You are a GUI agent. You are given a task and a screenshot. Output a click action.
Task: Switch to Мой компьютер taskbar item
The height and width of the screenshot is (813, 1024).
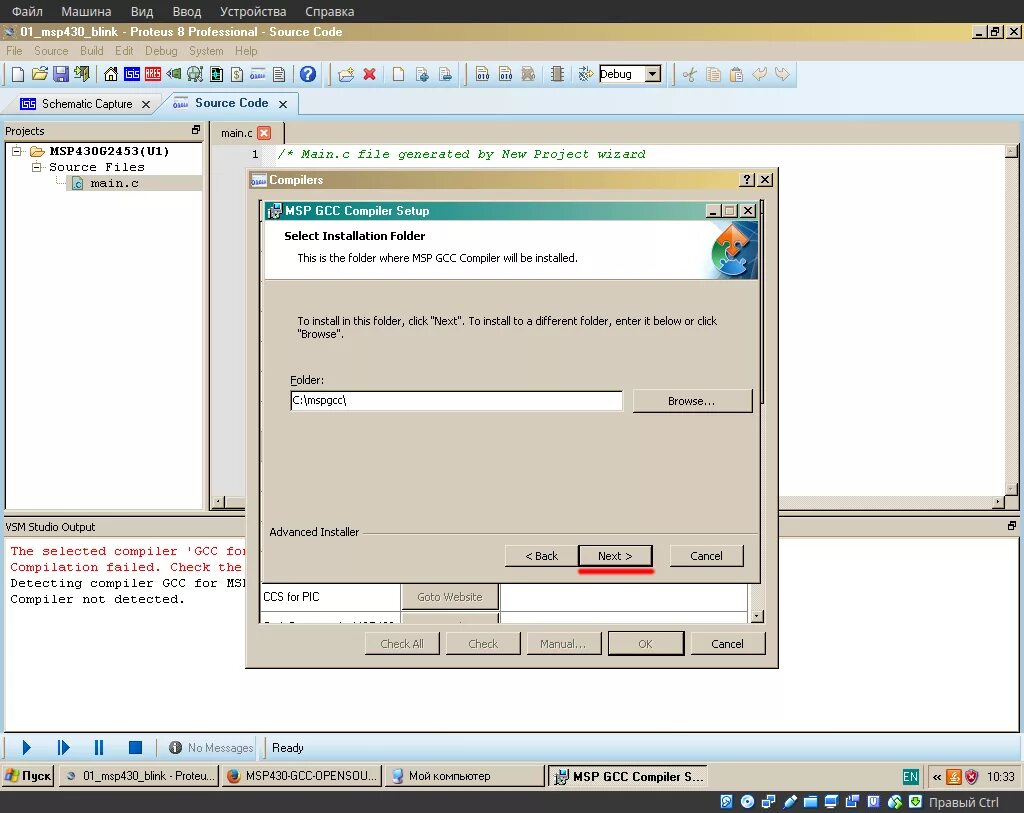[464, 776]
